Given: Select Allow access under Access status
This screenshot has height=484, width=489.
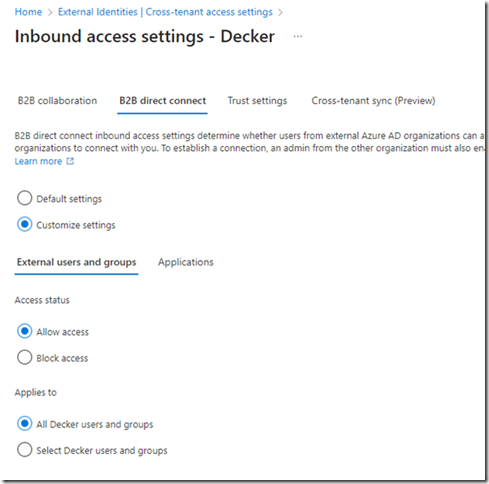Looking at the screenshot, I should click(25, 331).
